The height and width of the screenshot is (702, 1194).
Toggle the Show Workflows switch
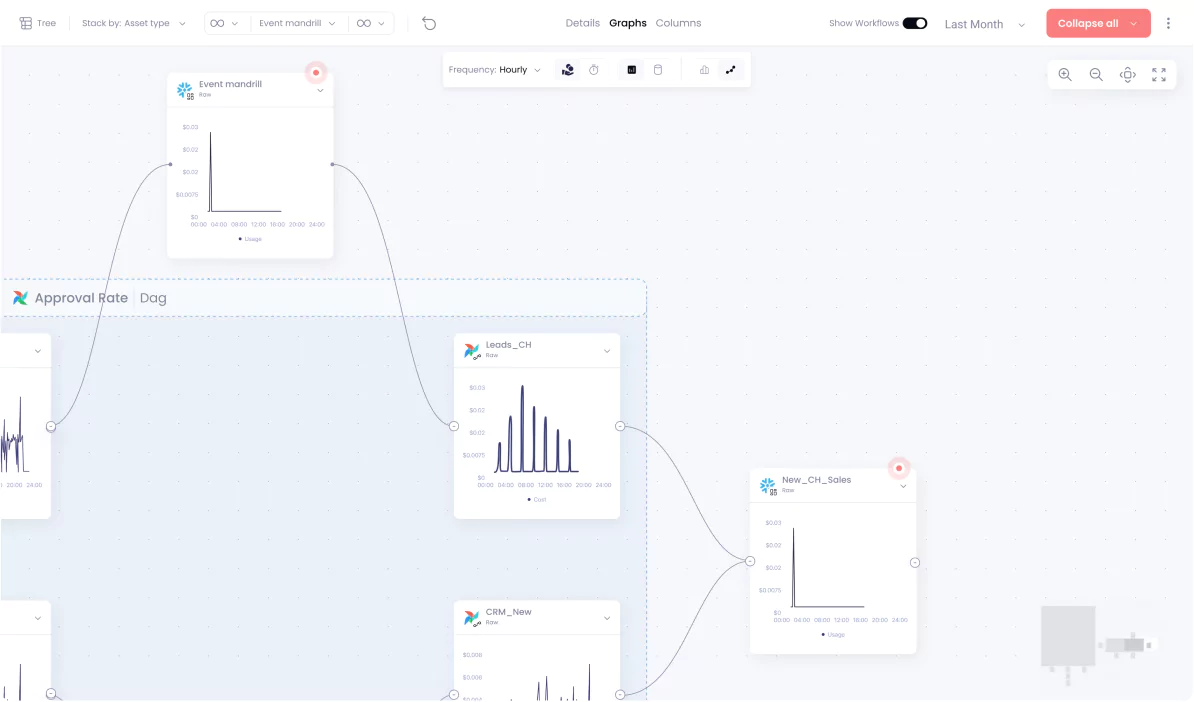click(915, 24)
